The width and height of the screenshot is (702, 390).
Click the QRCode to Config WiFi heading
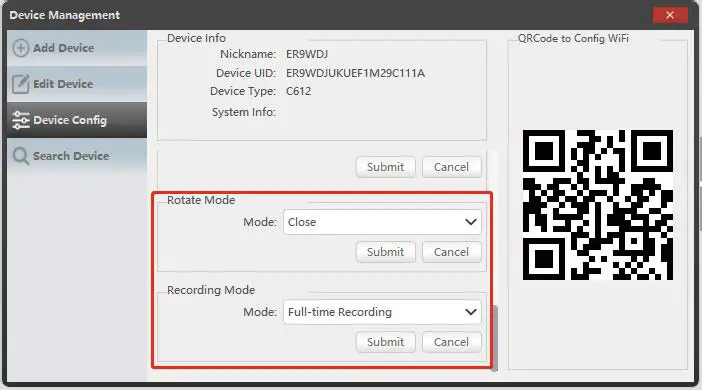573,39
